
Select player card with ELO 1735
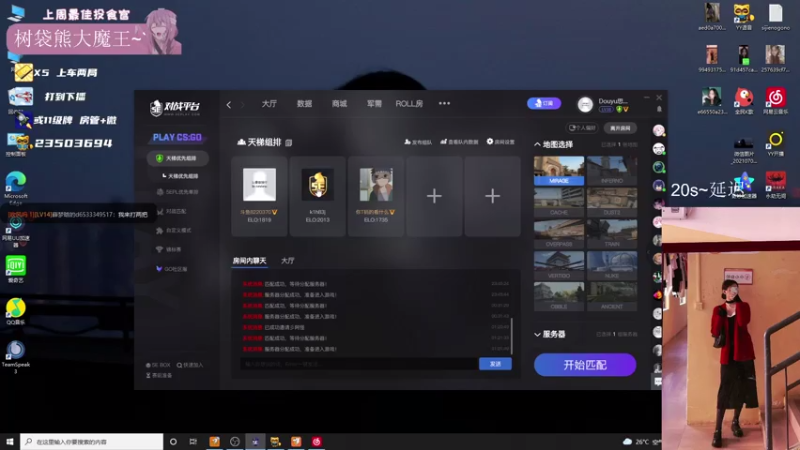pyautogui.click(x=376, y=196)
